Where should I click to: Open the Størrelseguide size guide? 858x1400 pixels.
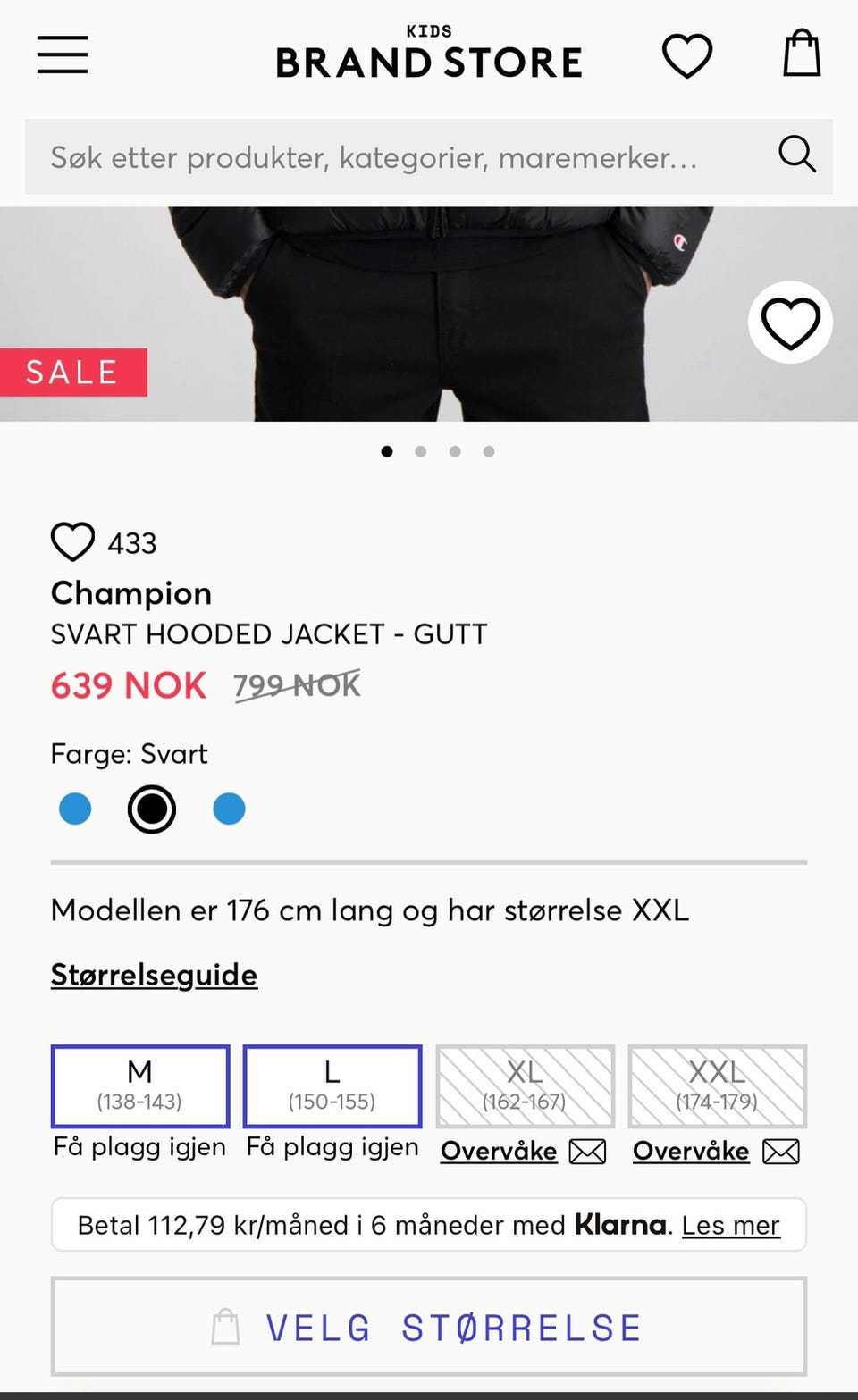[x=154, y=975]
